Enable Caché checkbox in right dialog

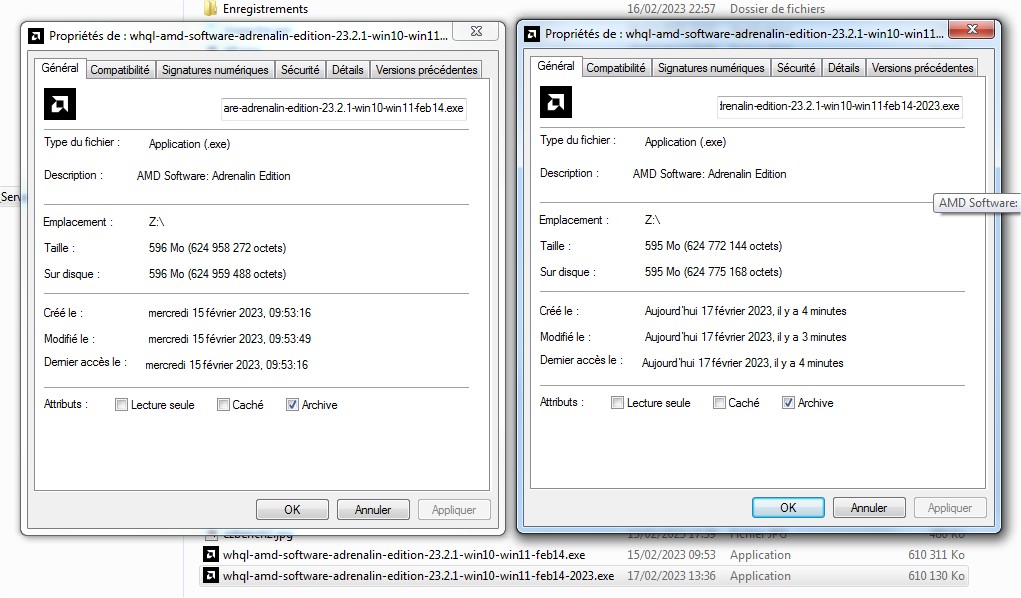720,403
